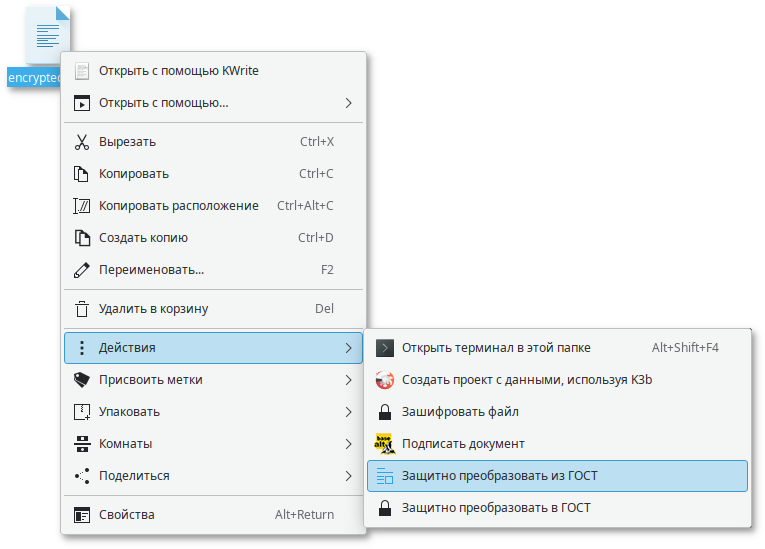Click the terminal icon in the submenu
The width and height of the screenshot is (765, 549).
click(384, 348)
